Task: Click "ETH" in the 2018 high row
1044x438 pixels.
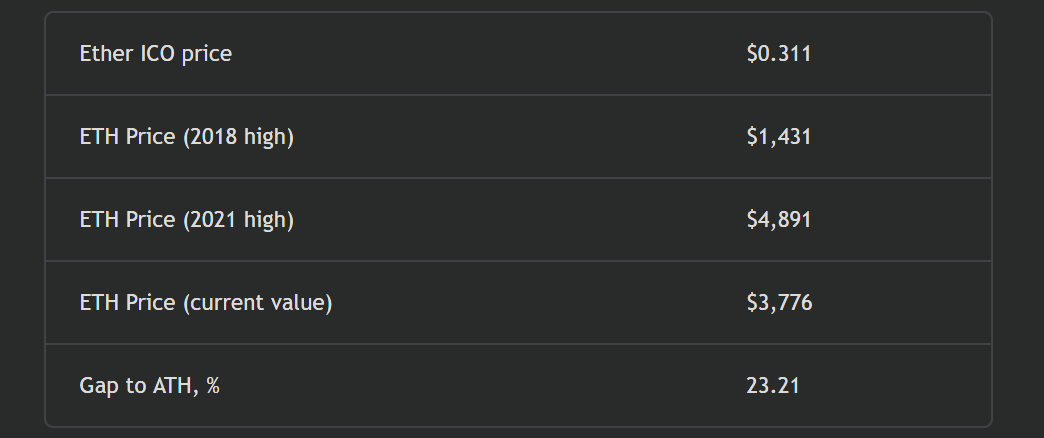Action: tap(99, 137)
